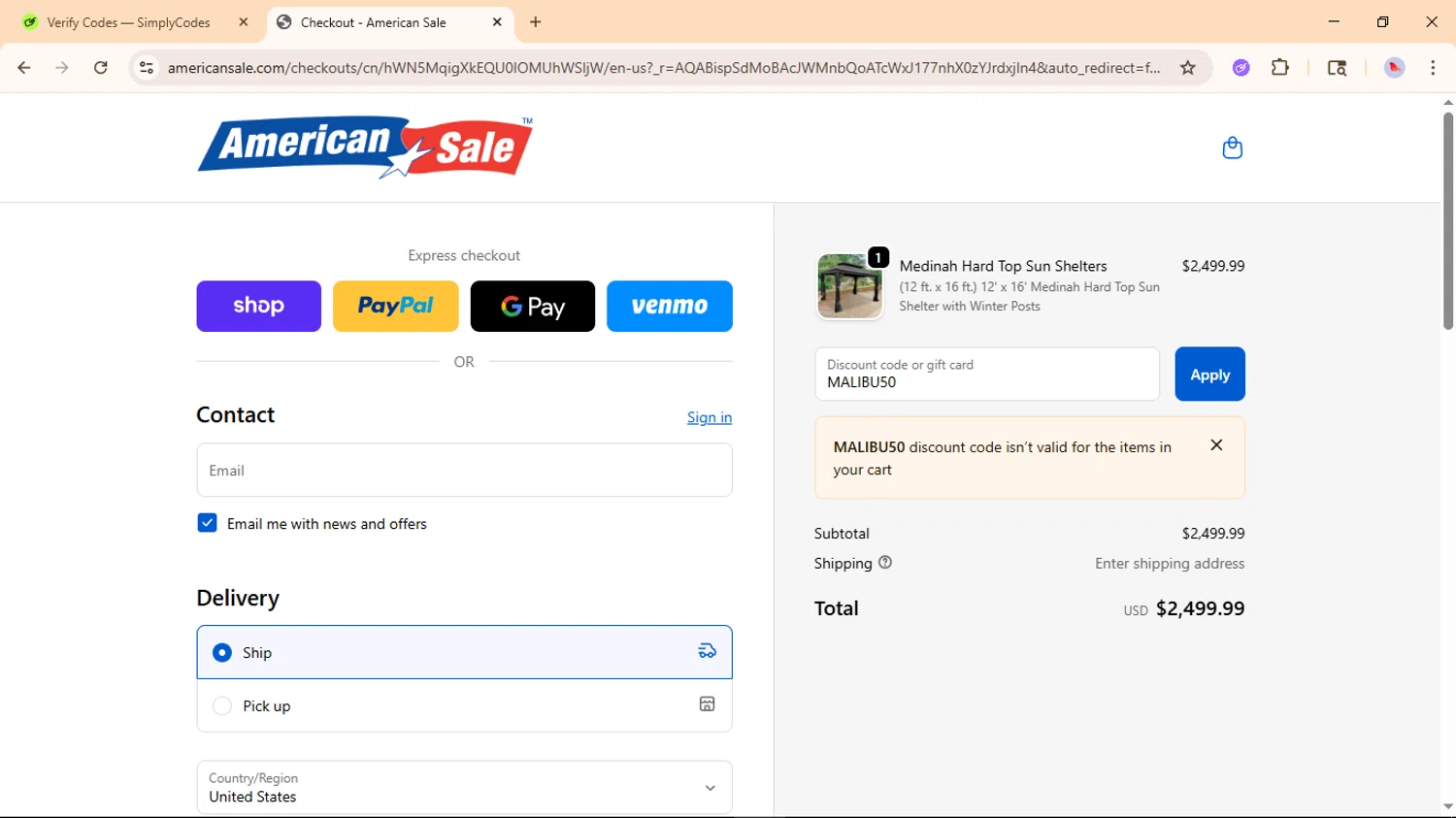
Task: Close the Verify Codes SimplyCodes tab
Action: coord(244,22)
